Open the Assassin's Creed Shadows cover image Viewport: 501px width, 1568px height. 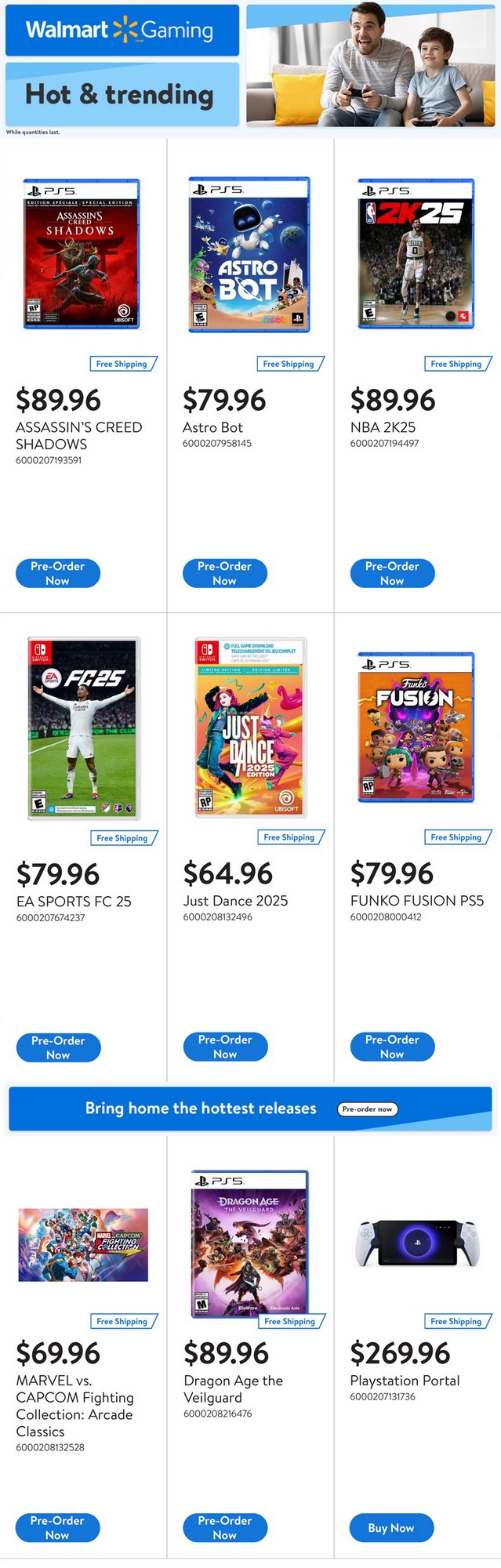pyautogui.click(x=82, y=254)
